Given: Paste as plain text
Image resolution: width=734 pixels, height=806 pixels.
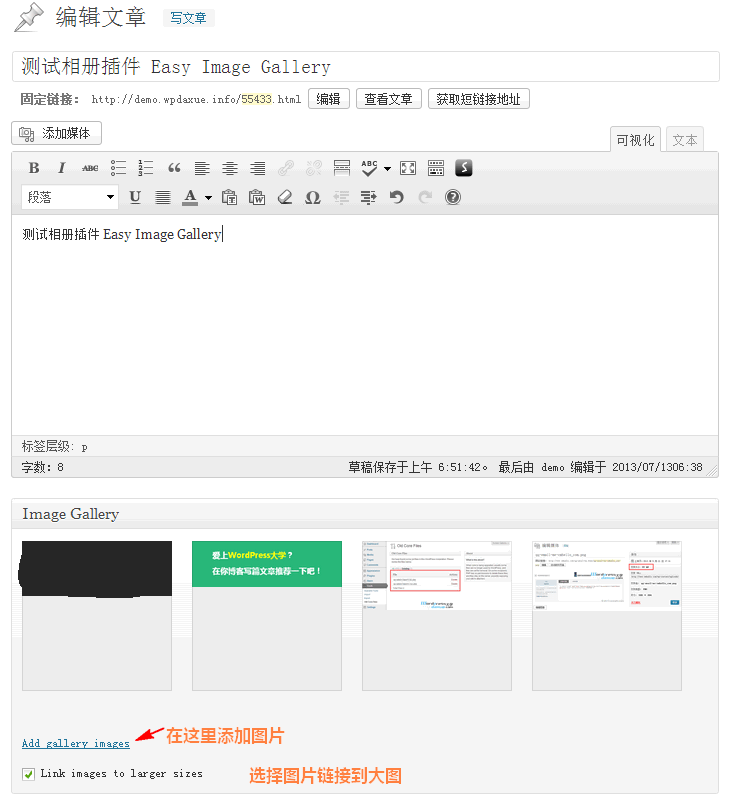Looking at the screenshot, I should pos(229,197).
